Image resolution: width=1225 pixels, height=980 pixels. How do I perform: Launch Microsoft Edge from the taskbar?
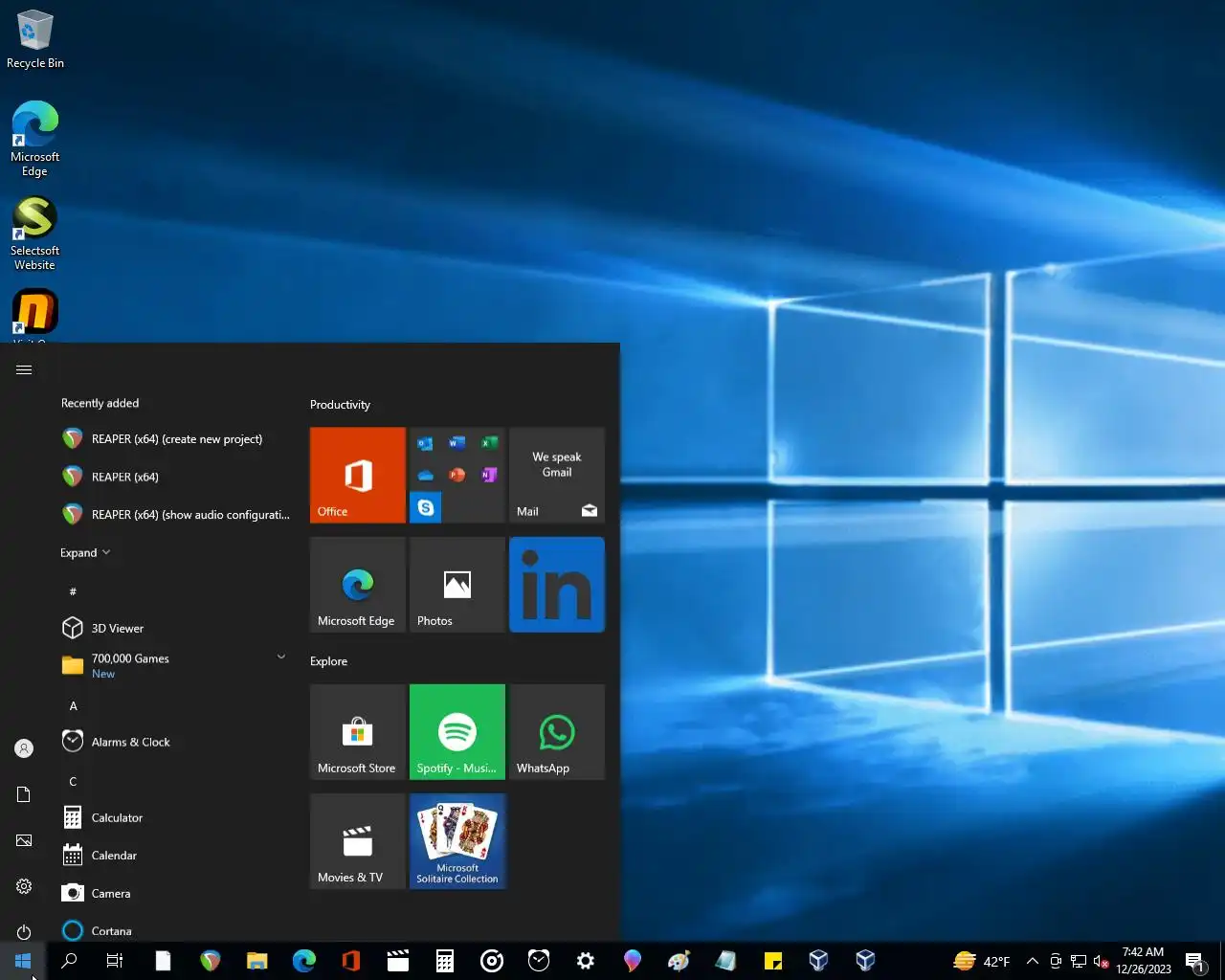304,961
